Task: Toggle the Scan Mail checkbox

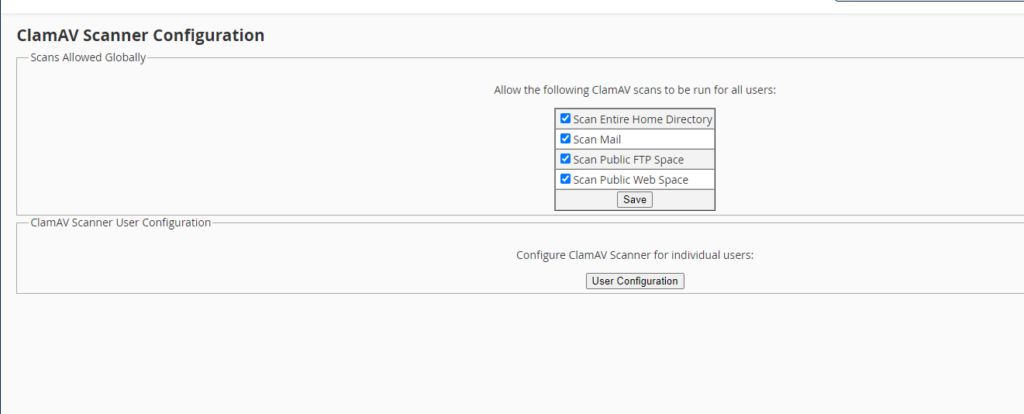Action: [565, 139]
